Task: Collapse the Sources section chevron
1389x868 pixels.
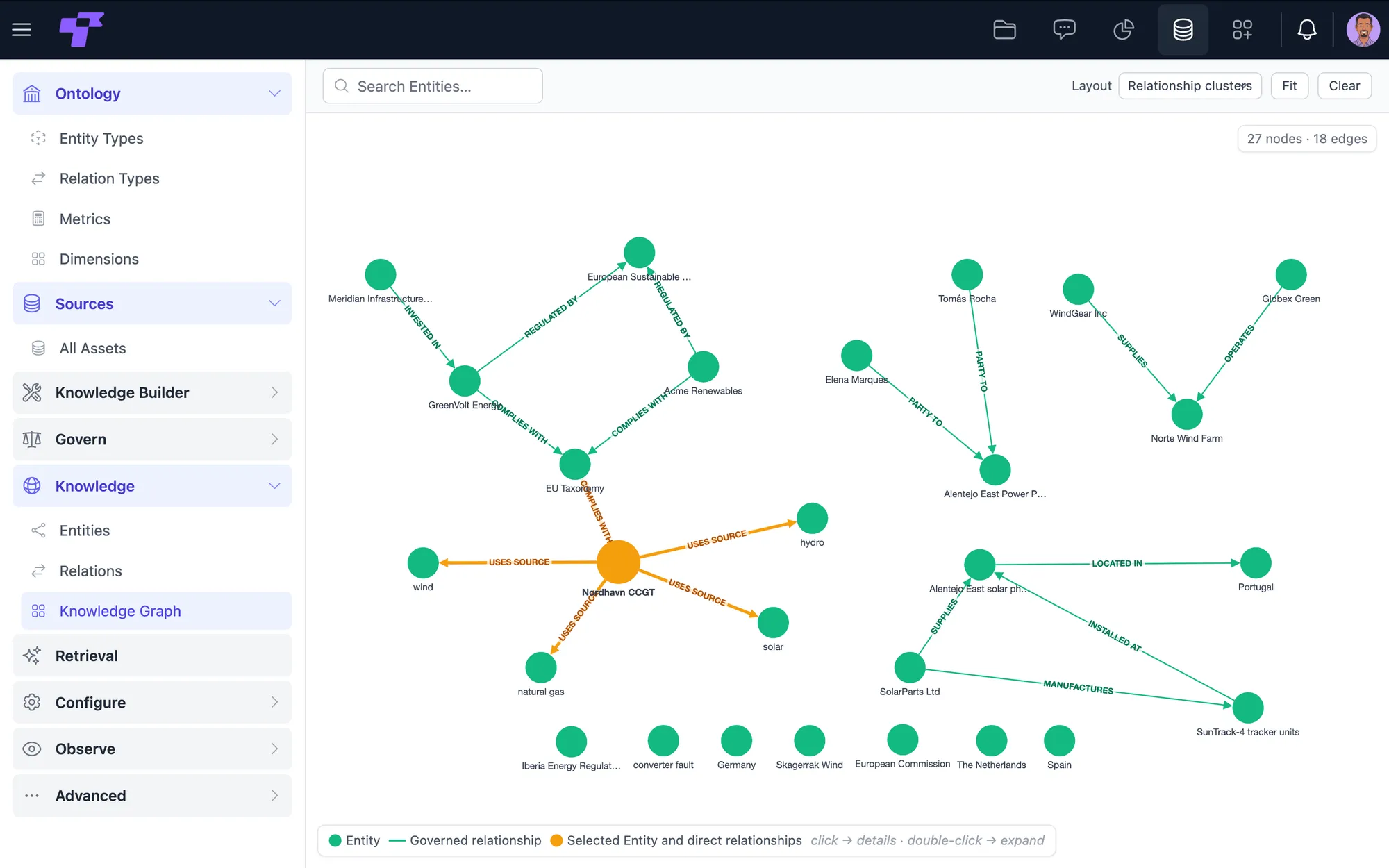Action: pyautogui.click(x=274, y=303)
